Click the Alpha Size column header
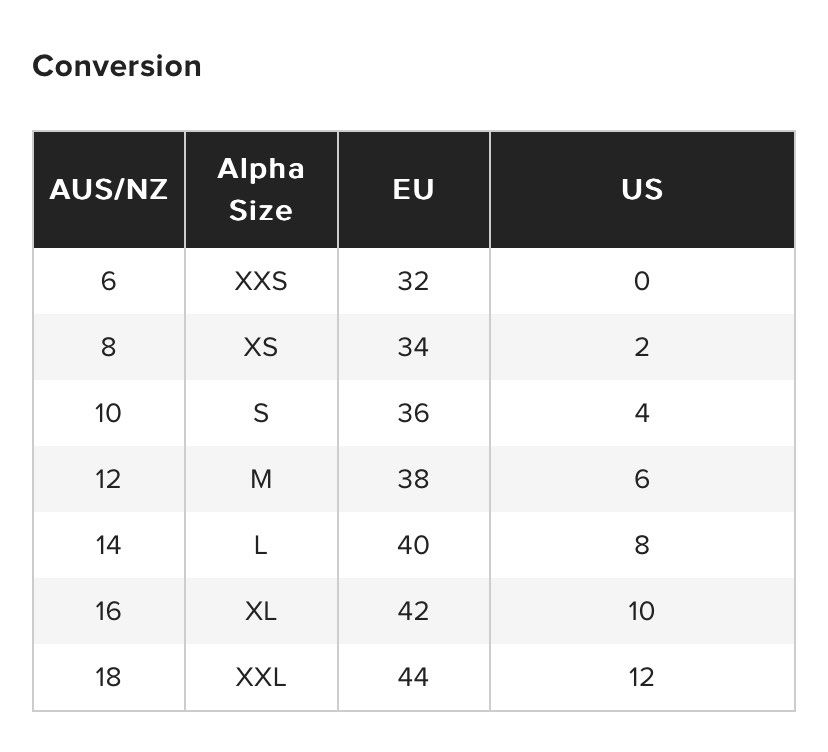The width and height of the screenshot is (828, 752). pos(261,189)
